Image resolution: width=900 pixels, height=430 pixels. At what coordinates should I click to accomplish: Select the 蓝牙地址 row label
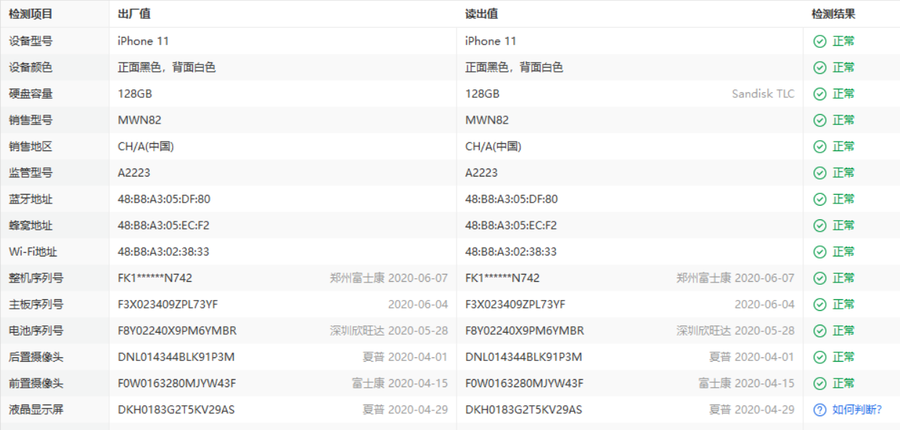coord(30,199)
